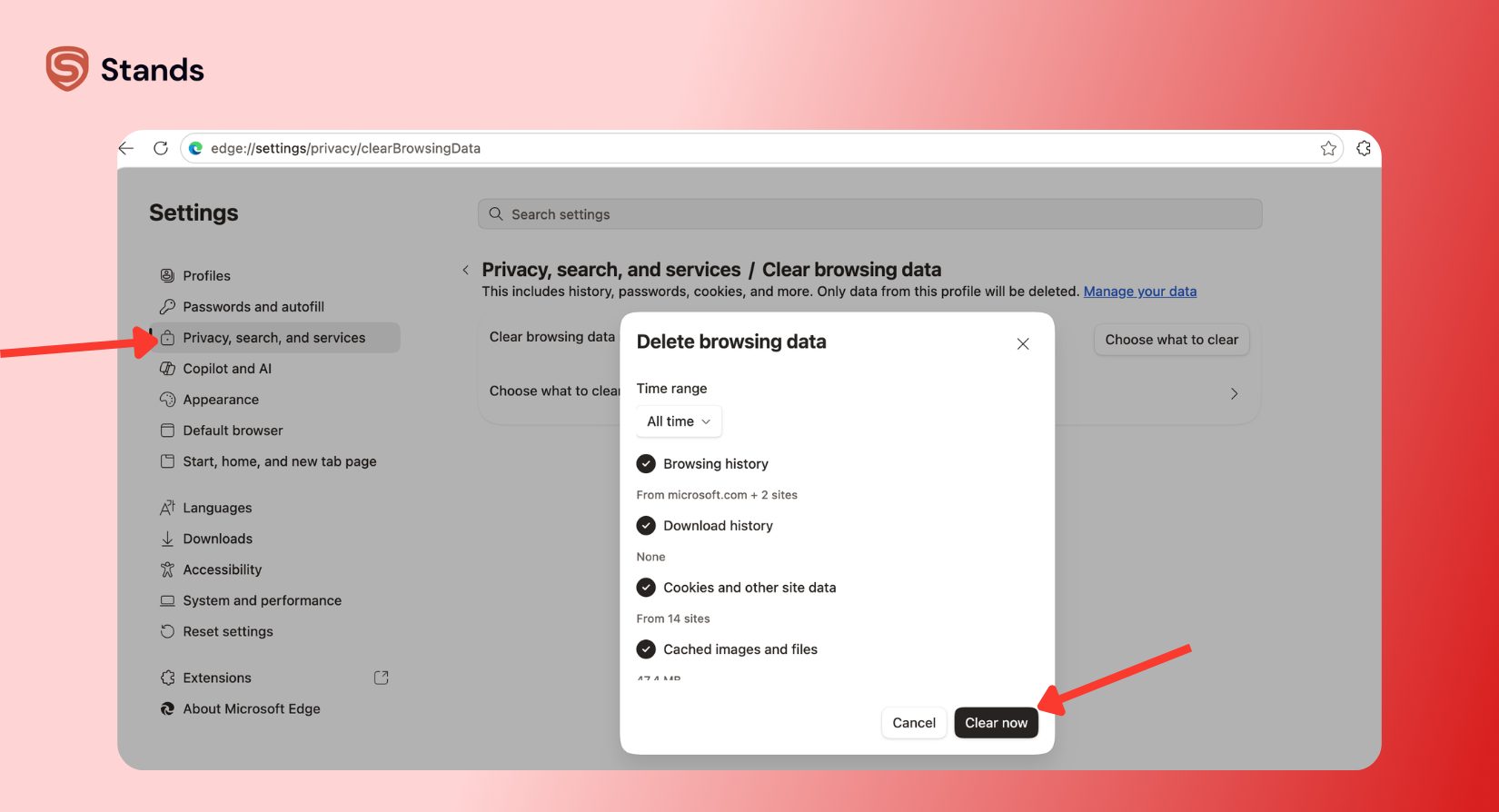Uncheck Cookies and other site data
1499x812 pixels.
(x=646, y=587)
